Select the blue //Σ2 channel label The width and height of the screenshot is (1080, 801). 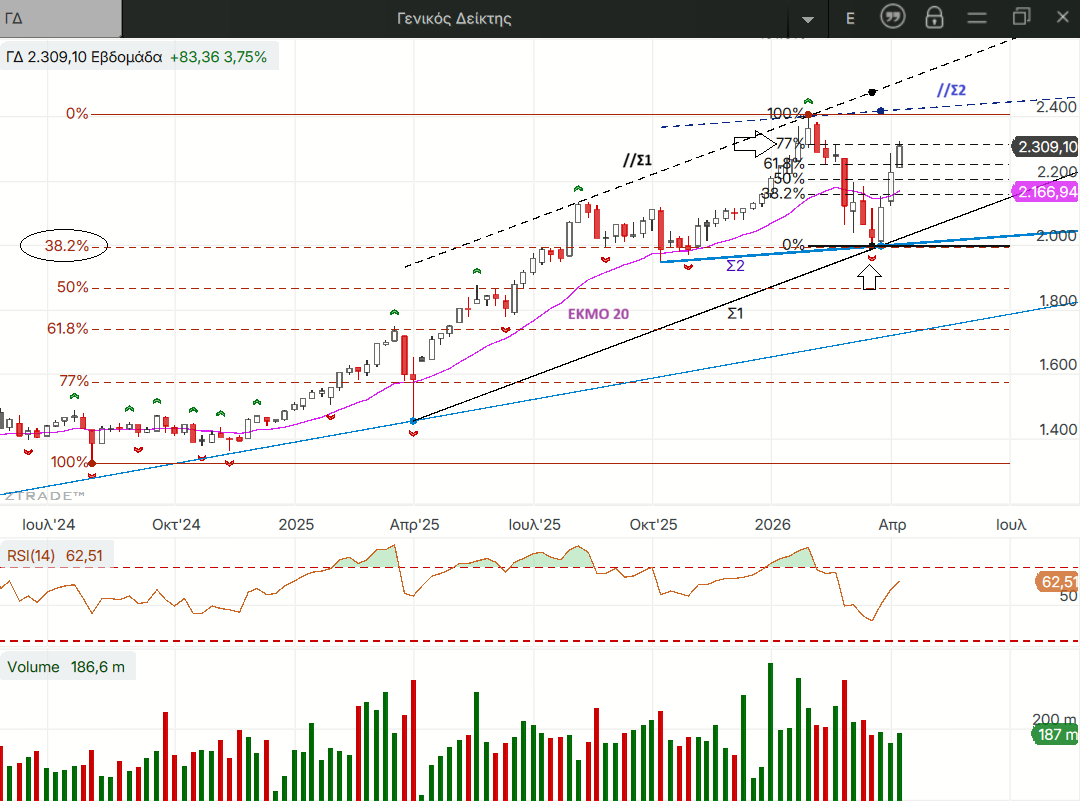951,90
